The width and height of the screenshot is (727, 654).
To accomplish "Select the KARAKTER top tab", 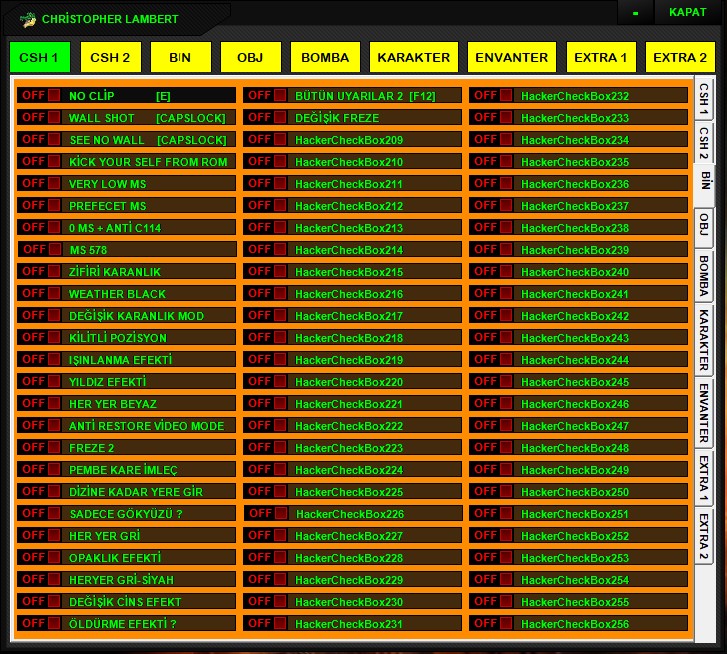I will [x=414, y=57].
